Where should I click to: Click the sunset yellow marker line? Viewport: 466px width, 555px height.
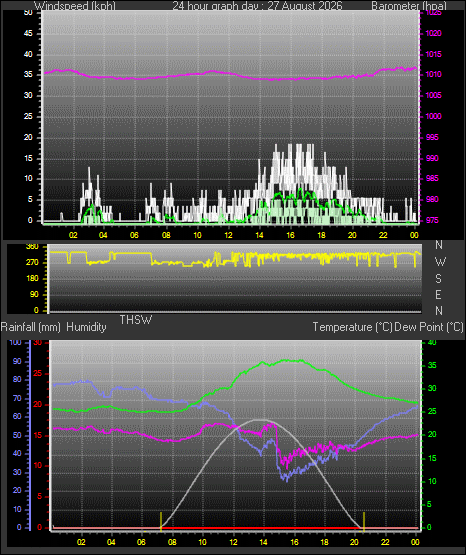(x=364, y=521)
